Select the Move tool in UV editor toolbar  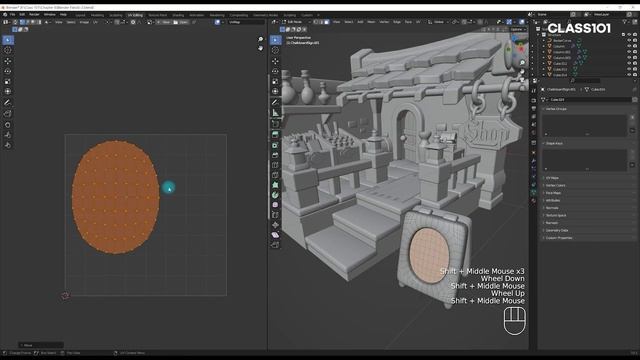click(x=8, y=61)
